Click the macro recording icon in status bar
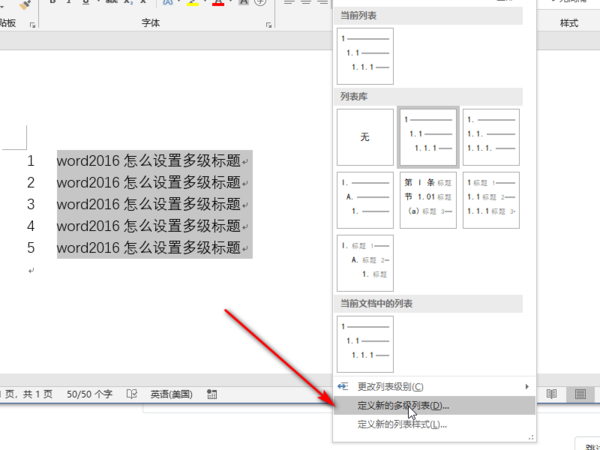 212,394
